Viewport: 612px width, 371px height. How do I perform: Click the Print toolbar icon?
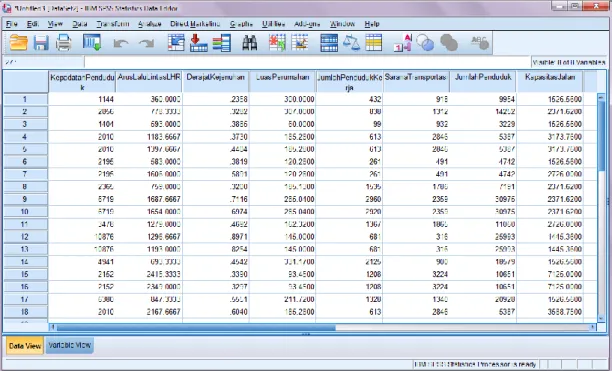click(x=63, y=43)
